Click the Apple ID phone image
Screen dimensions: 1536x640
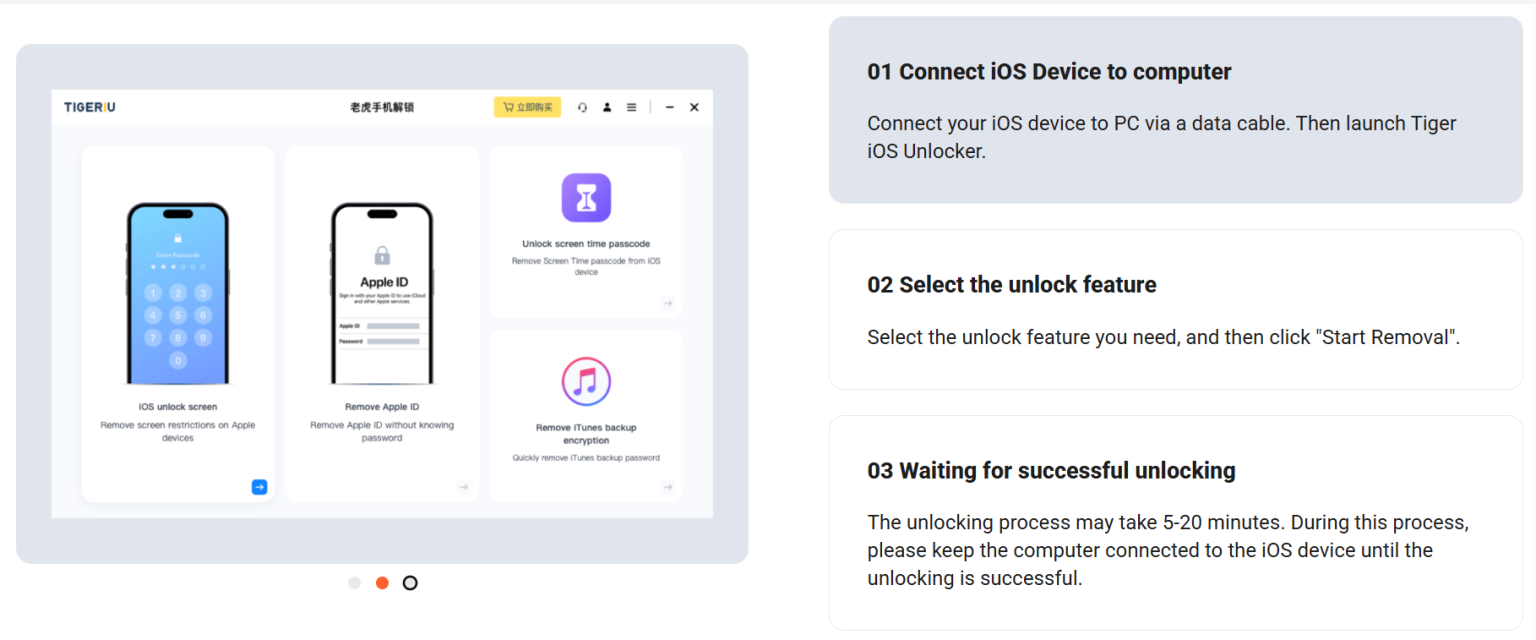[x=382, y=293]
